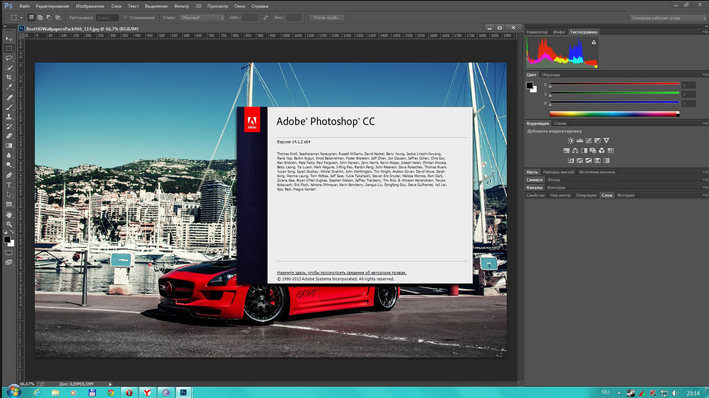This screenshot has width=709, height=398.
Task: Select the Eraser tool
Action: point(9,136)
